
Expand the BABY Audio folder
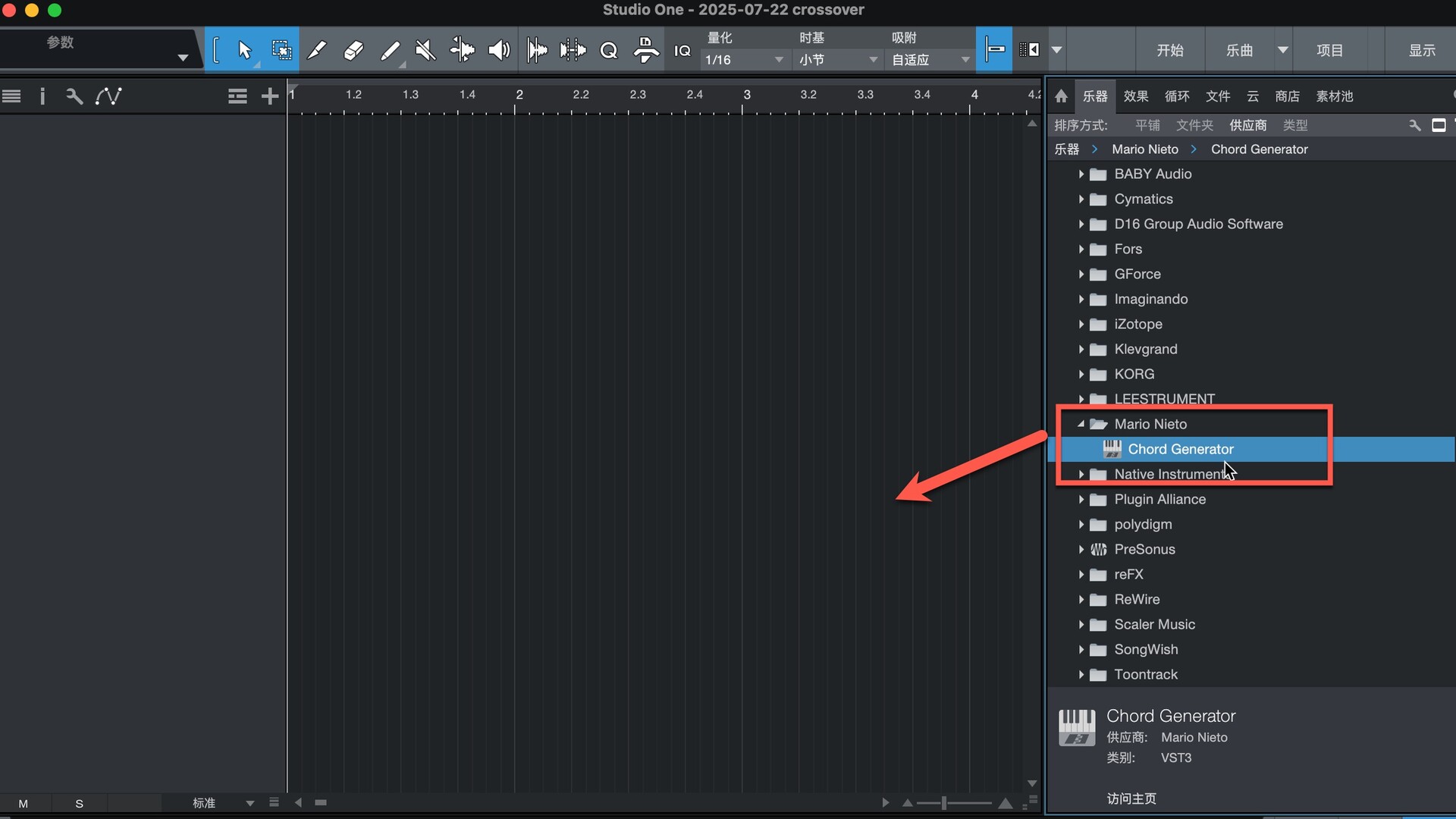1081,174
